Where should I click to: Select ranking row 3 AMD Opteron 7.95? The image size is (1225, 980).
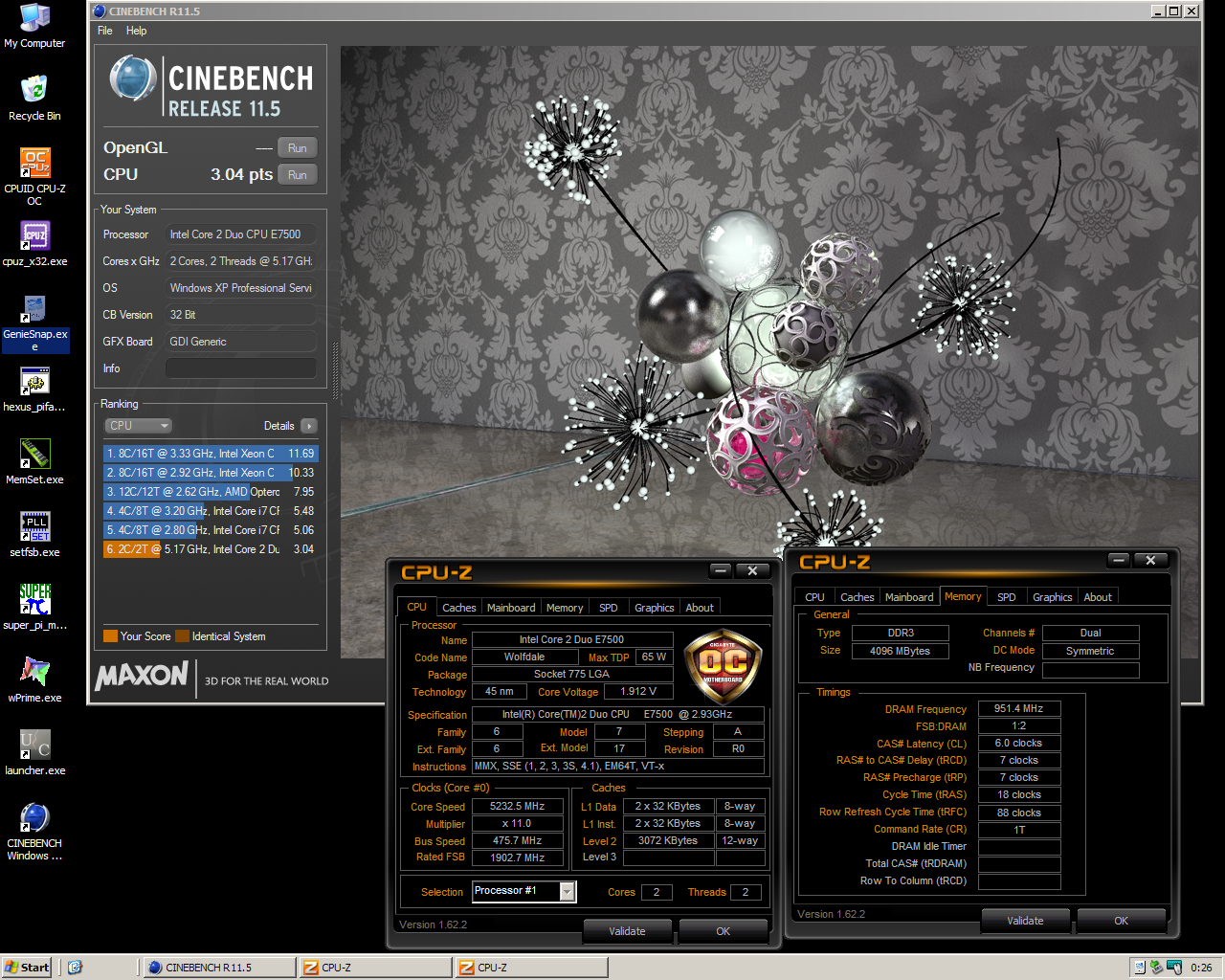coord(210,492)
